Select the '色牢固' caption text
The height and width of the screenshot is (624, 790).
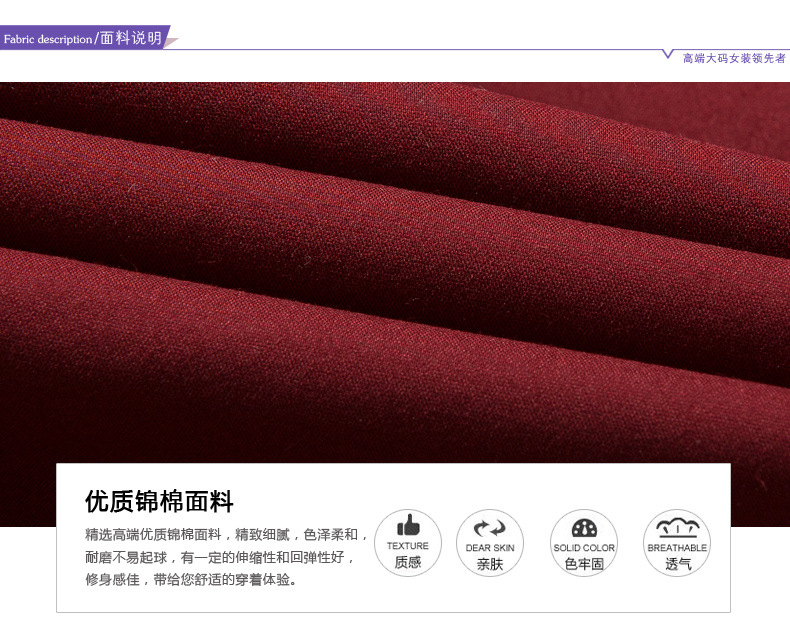[x=584, y=564]
